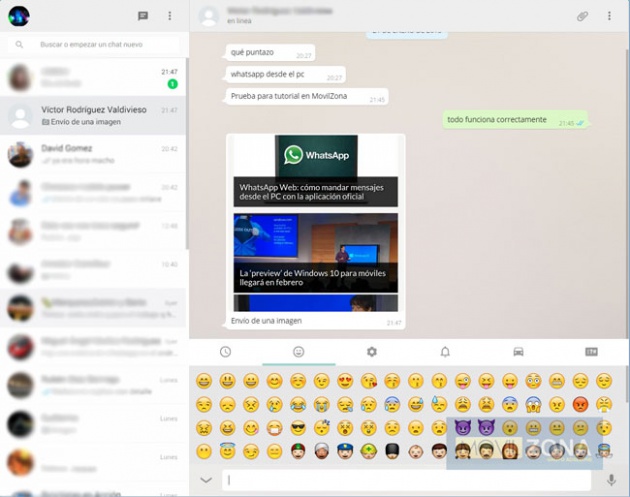Collapse the emoji panel with chevron

206,480
